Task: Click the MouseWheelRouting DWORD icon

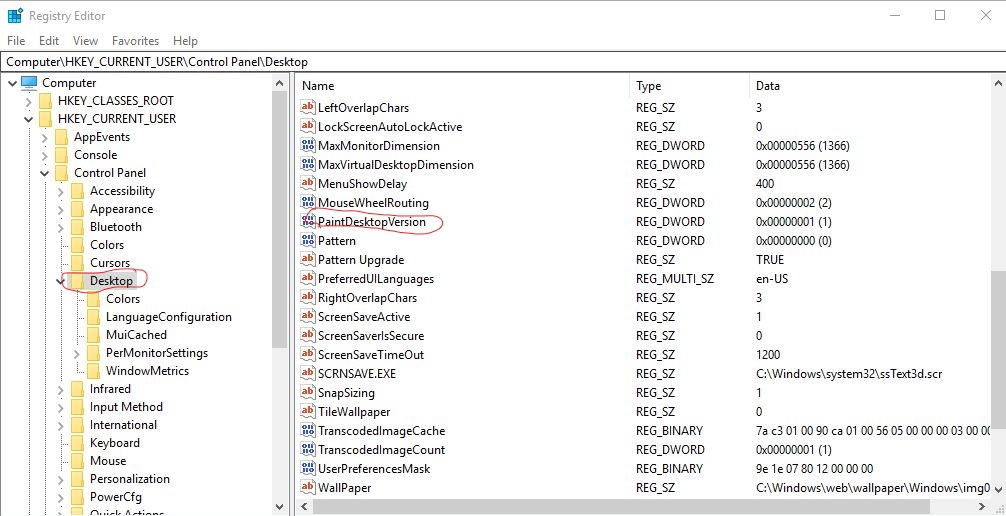Action: (x=308, y=202)
